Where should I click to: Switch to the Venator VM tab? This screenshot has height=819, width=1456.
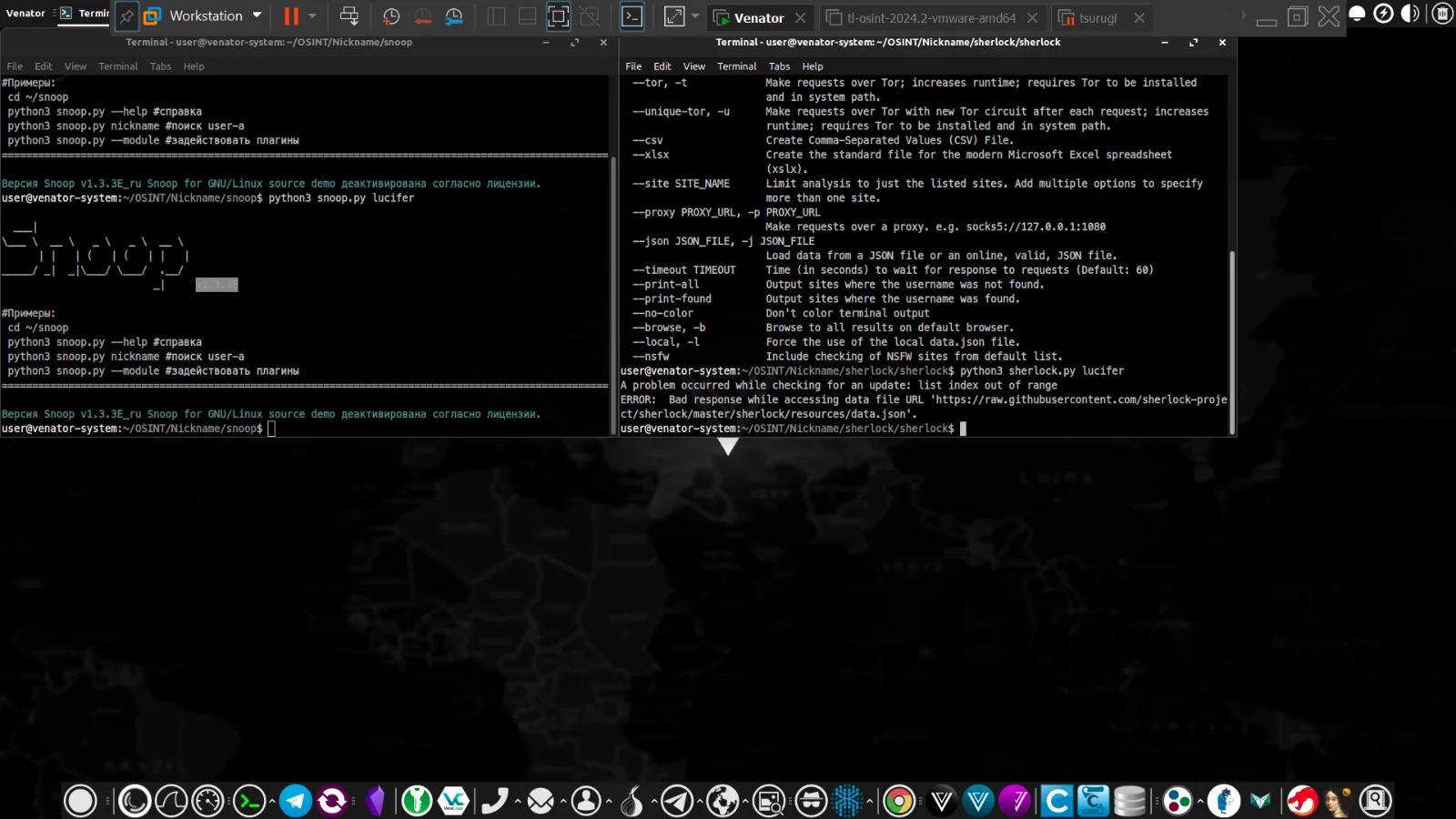(759, 17)
